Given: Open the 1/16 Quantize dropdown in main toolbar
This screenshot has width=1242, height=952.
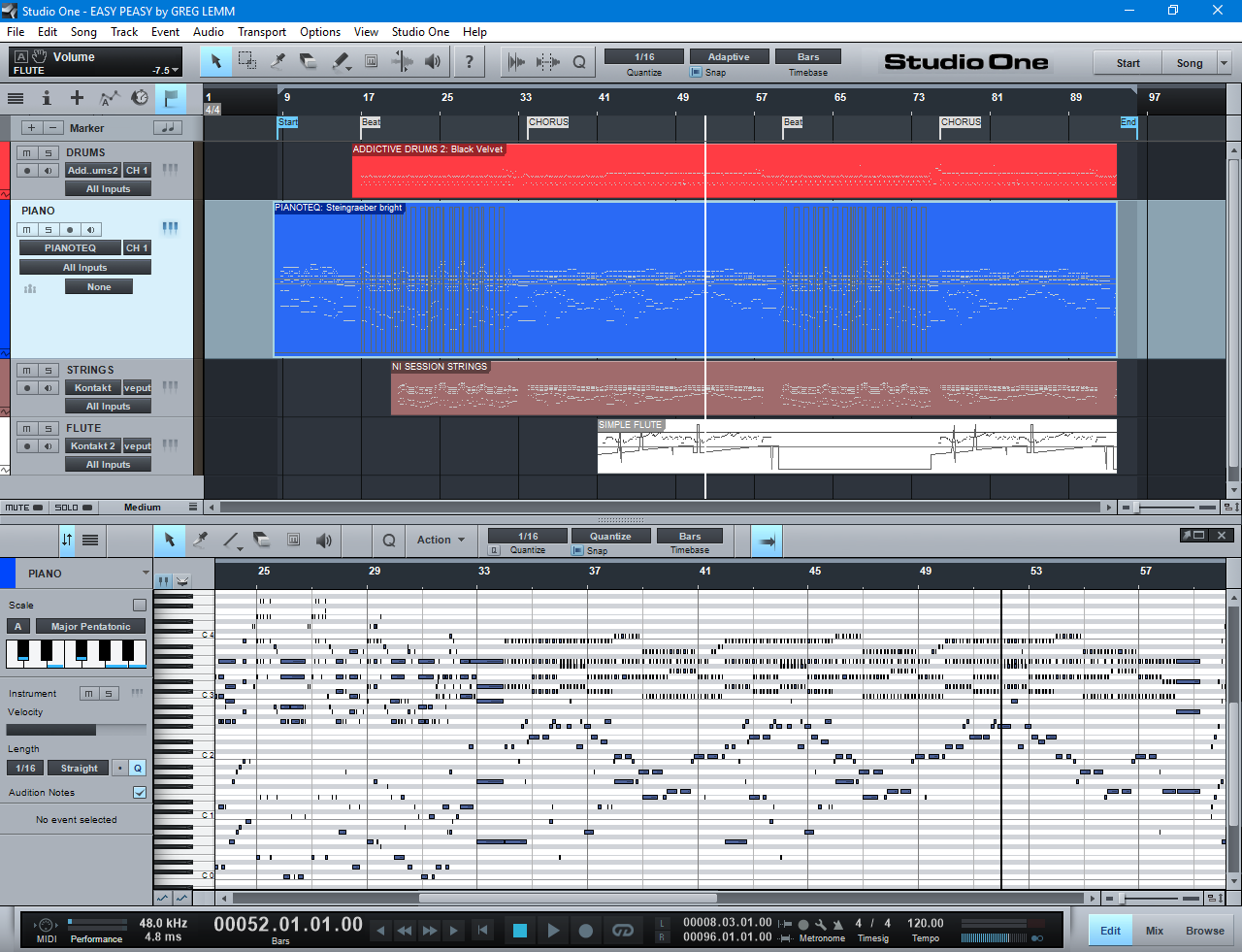Looking at the screenshot, I should click(x=644, y=57).
